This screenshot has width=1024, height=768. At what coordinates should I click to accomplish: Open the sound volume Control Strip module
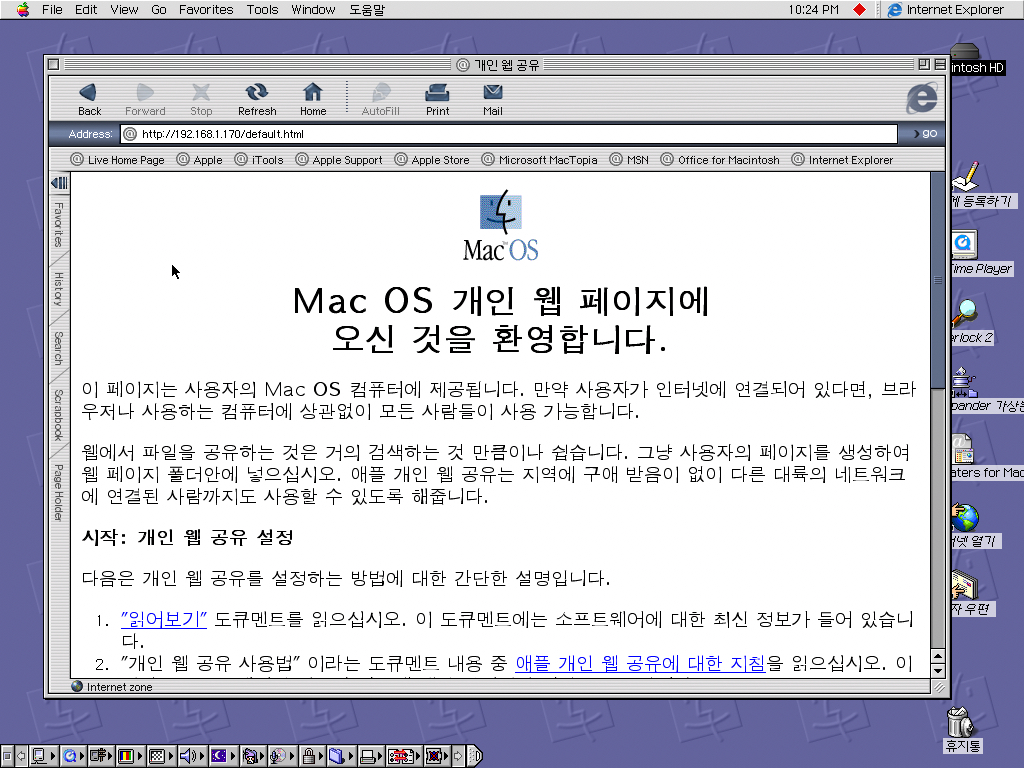pyautogui.click(x=188, y=756)
